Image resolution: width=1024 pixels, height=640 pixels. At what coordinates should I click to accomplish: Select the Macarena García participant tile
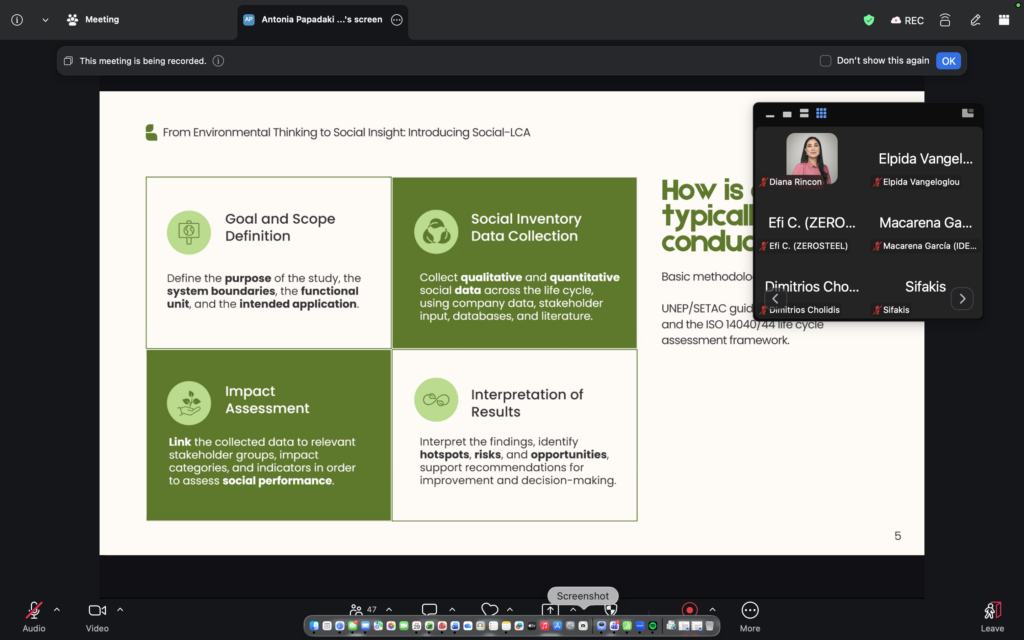[x=925, y=223]
